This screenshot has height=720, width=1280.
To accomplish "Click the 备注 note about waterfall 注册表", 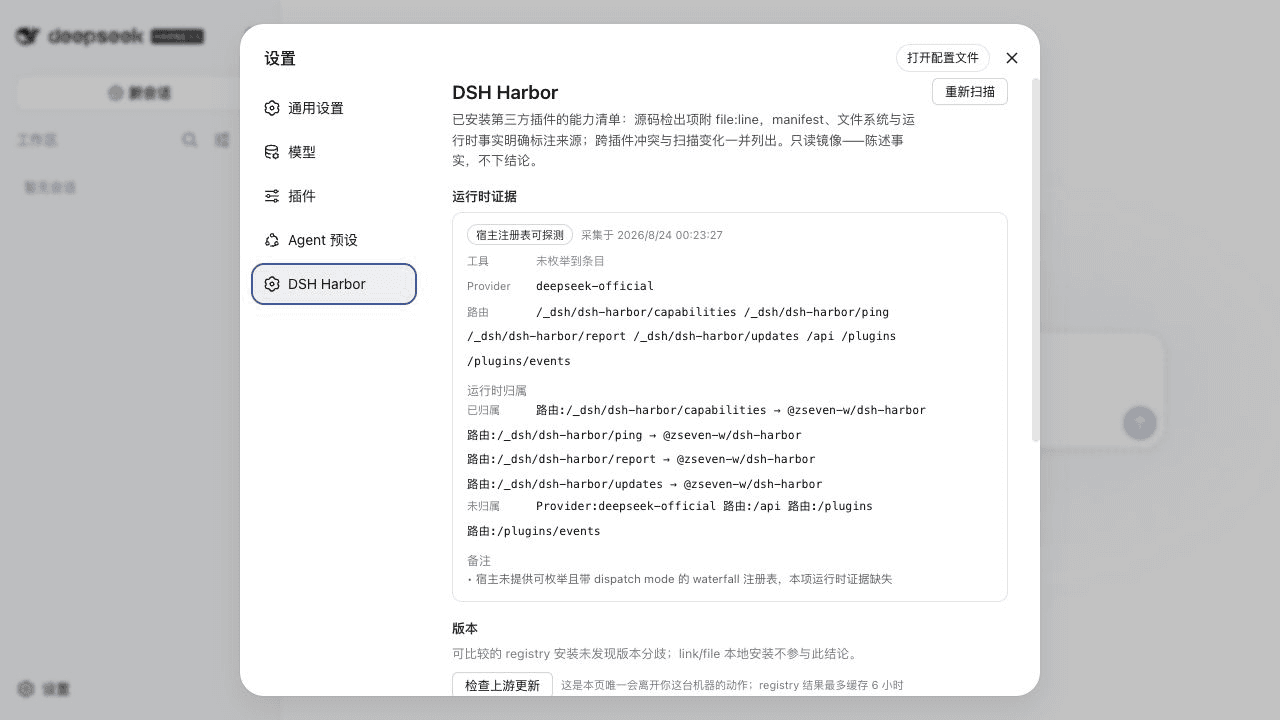I will click(680, 579).
